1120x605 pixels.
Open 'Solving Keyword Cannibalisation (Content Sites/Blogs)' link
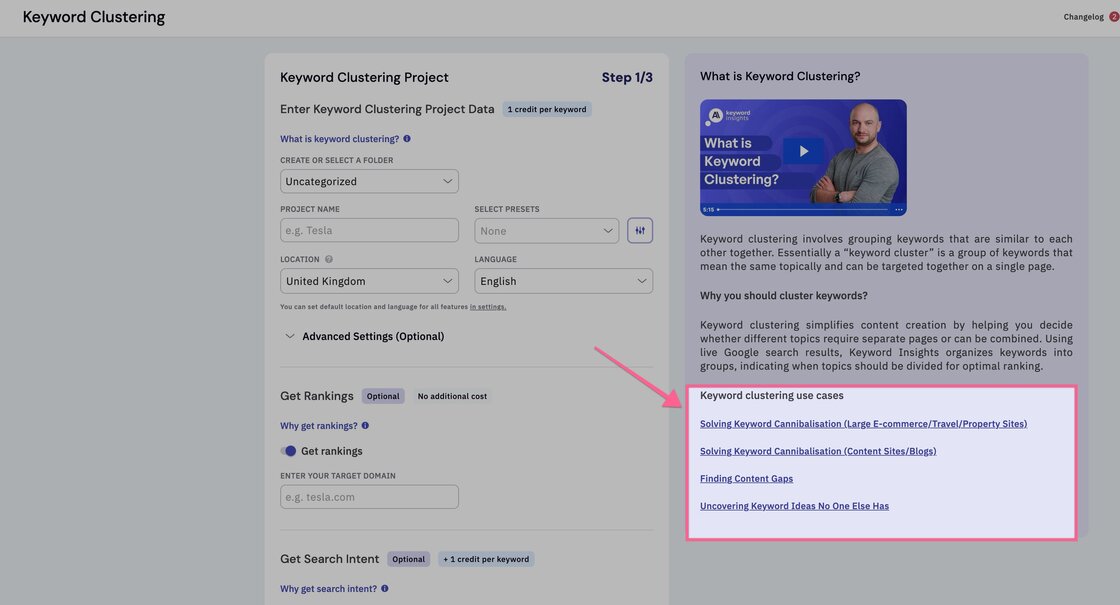pos(818,451)
